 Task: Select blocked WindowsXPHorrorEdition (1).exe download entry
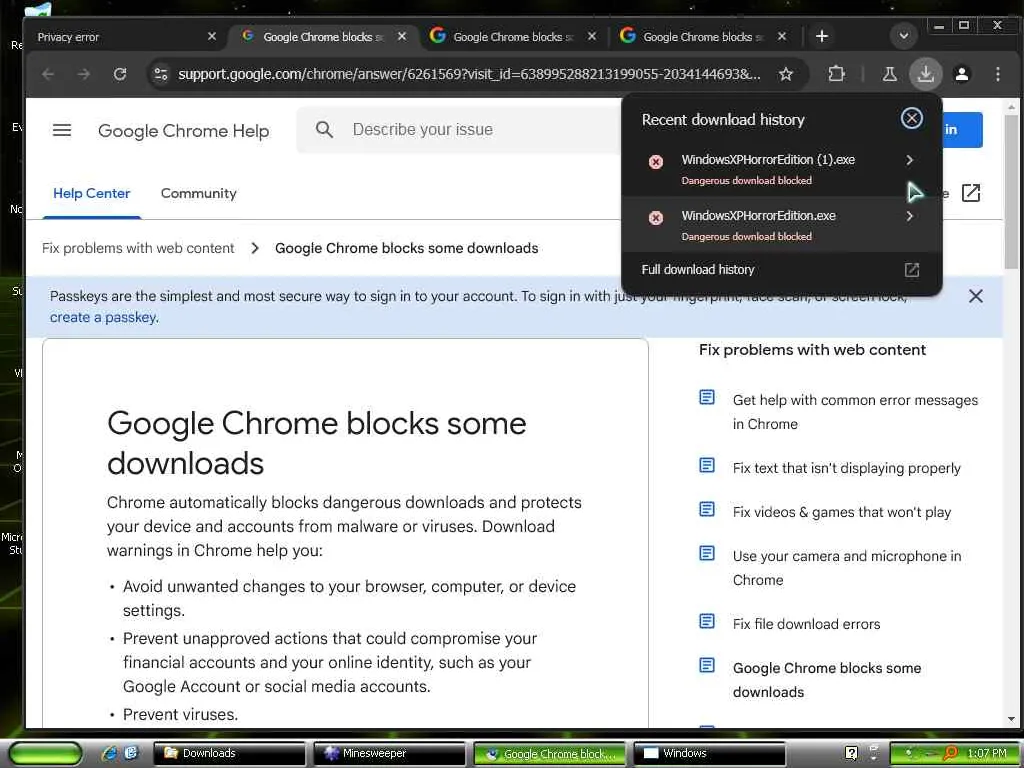tap(781, 169)
